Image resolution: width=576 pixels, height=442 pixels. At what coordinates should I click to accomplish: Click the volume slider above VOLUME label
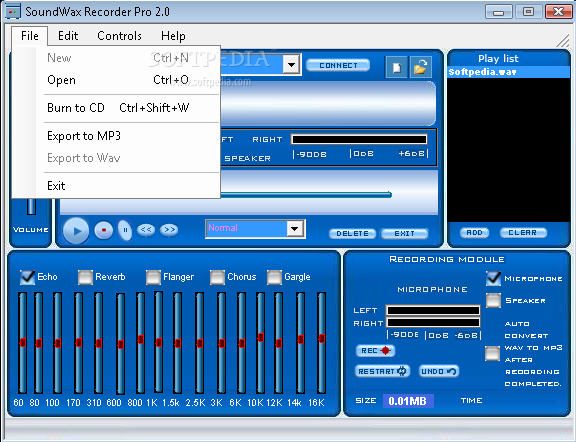click(x=32, y=206)
